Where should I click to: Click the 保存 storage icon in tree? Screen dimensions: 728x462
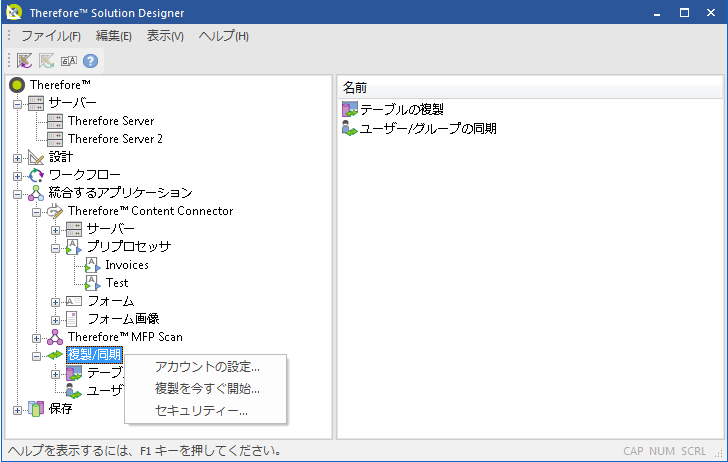(x=36, y=408)
